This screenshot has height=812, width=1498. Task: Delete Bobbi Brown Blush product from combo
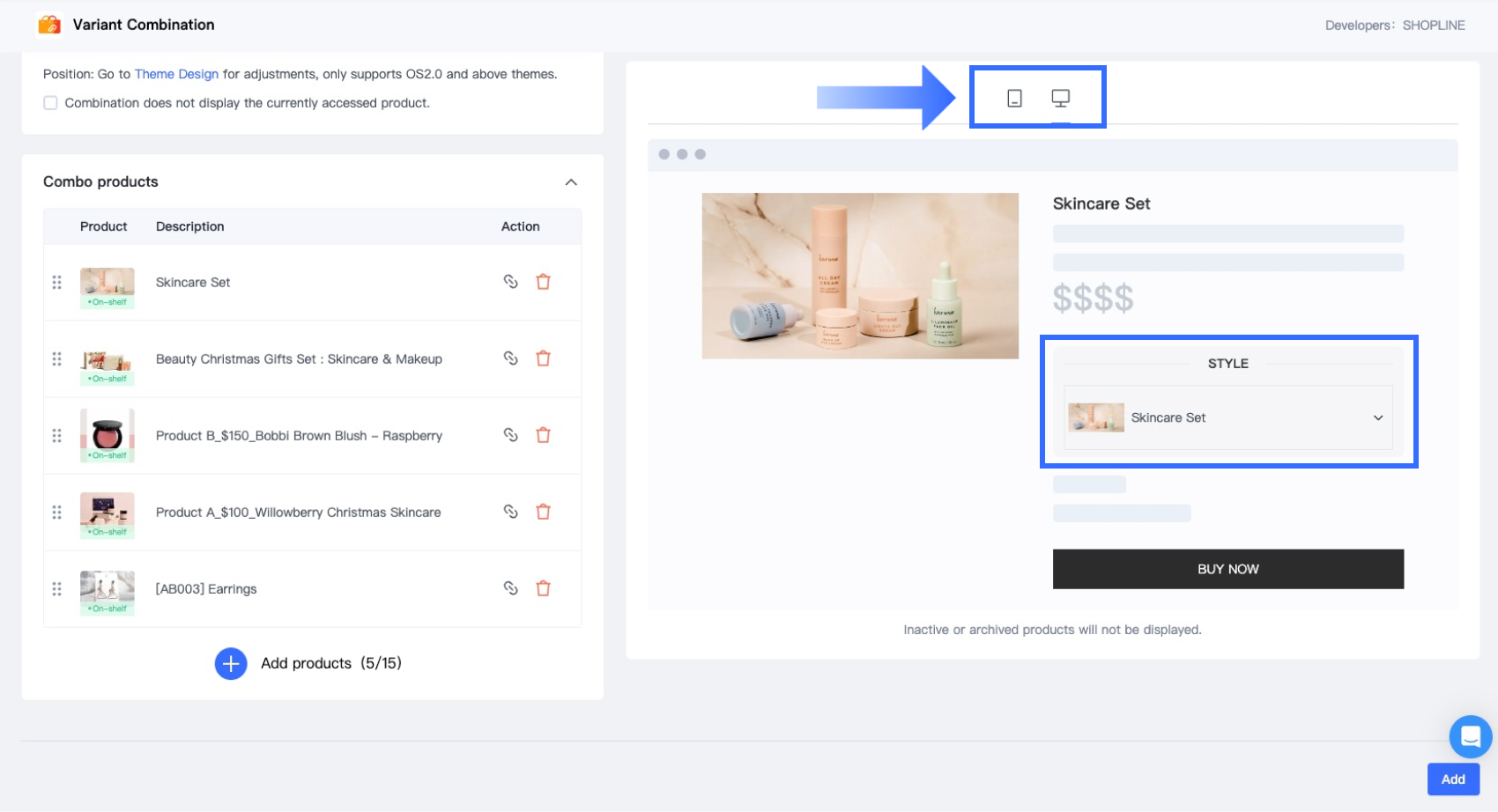pos(544,435)
